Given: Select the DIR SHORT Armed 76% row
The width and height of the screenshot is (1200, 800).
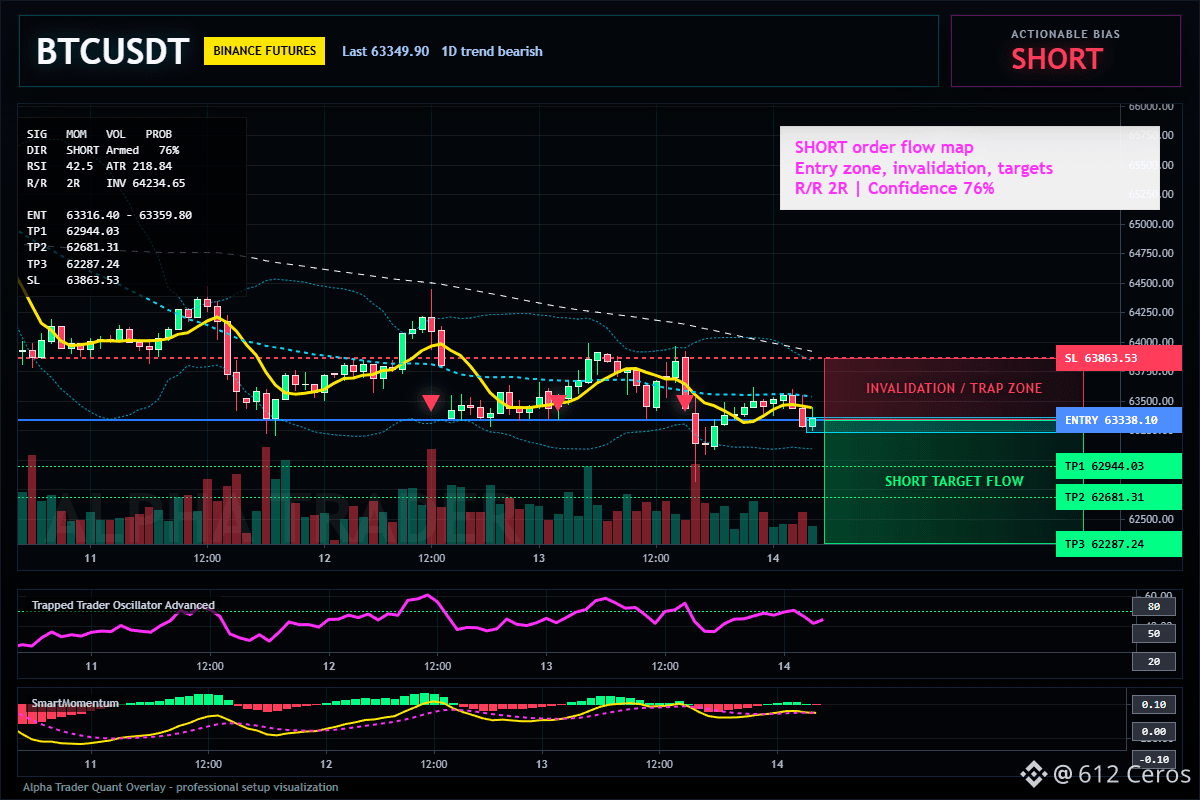Looking at the screenshot, I should (103, 150).
